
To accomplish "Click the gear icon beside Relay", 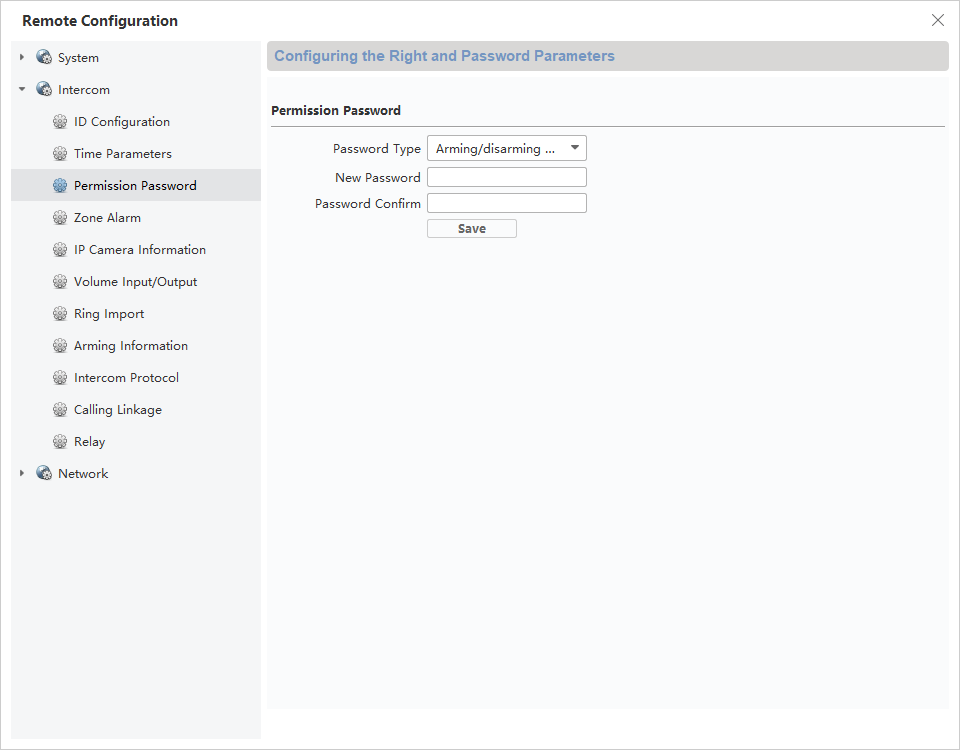I will pos(60,442).
